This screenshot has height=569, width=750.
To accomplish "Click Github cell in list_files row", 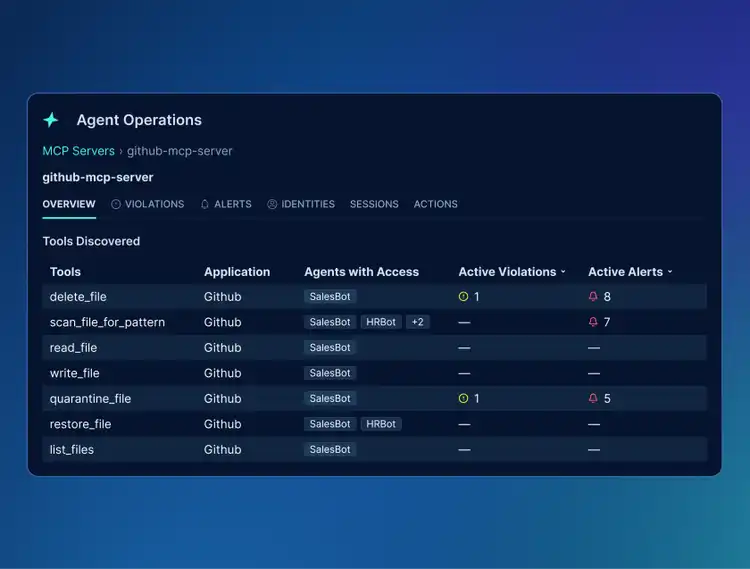I will pyautogui.click(x=222, y=449).
